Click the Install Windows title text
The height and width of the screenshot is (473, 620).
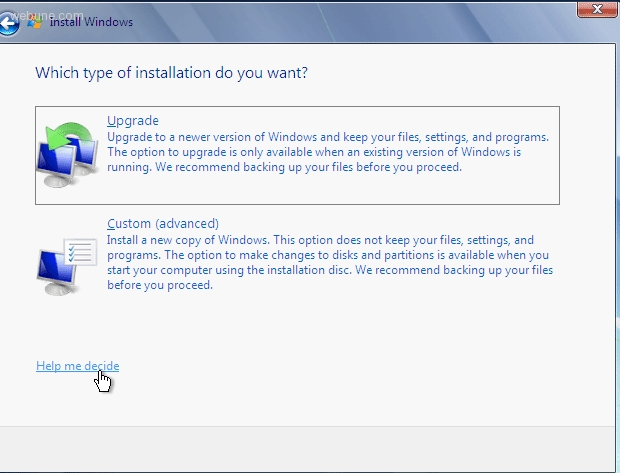(x=91, y=22)
